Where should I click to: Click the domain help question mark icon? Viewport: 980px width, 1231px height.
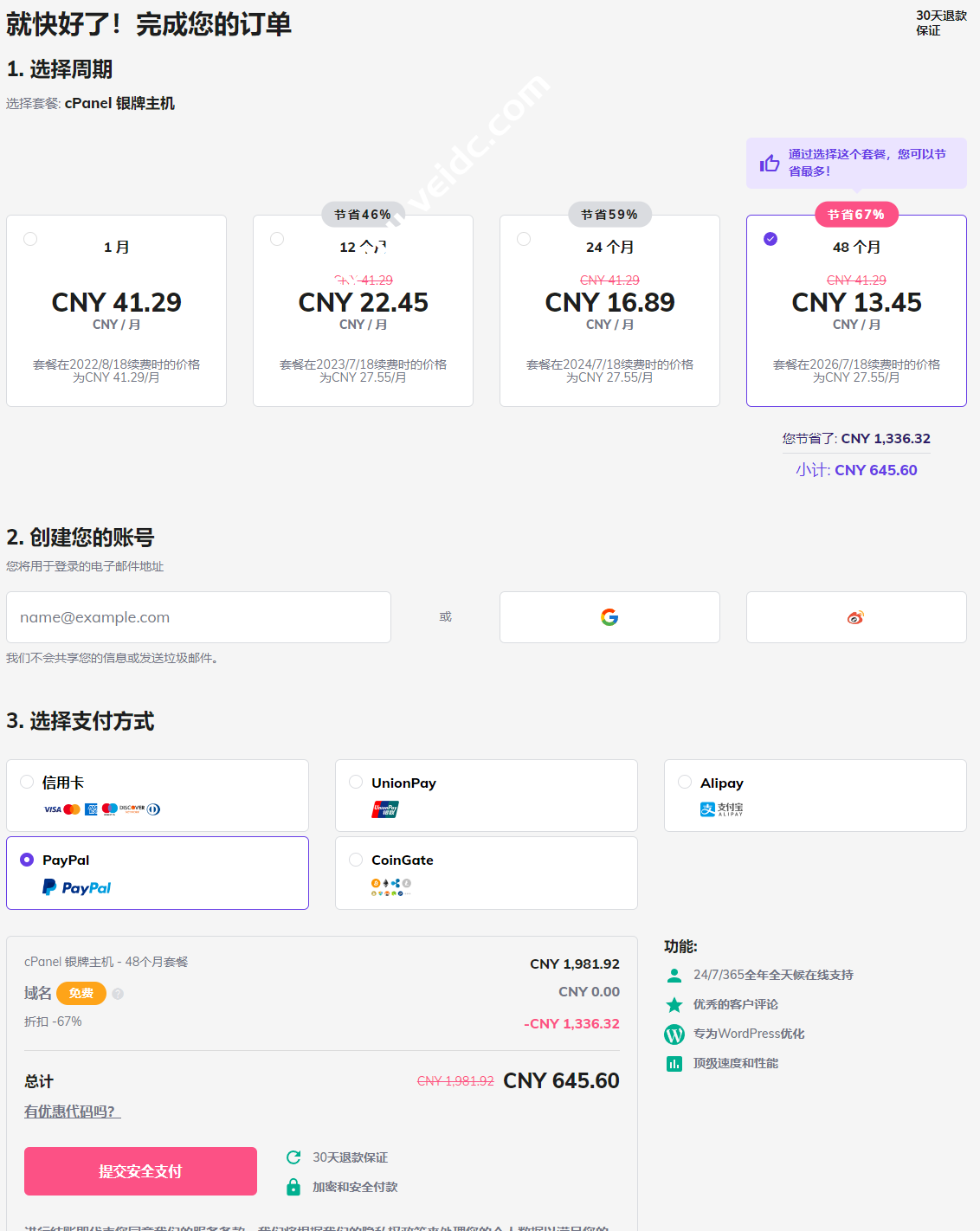(118, 994)
